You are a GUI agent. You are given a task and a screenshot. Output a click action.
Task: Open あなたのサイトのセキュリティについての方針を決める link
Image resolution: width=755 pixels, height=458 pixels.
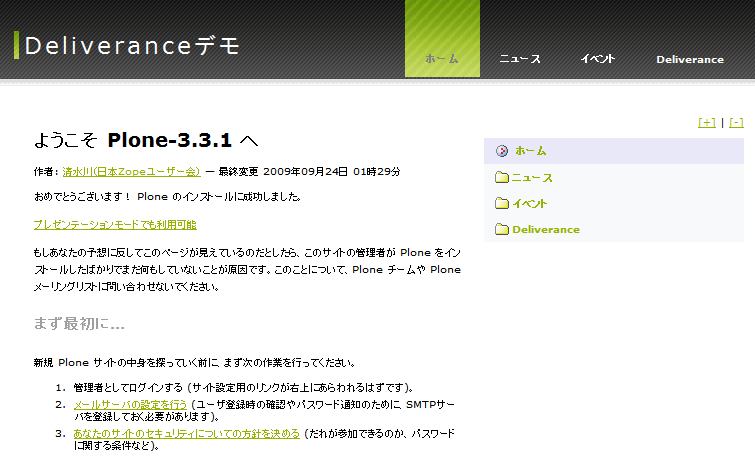(186, 433)
